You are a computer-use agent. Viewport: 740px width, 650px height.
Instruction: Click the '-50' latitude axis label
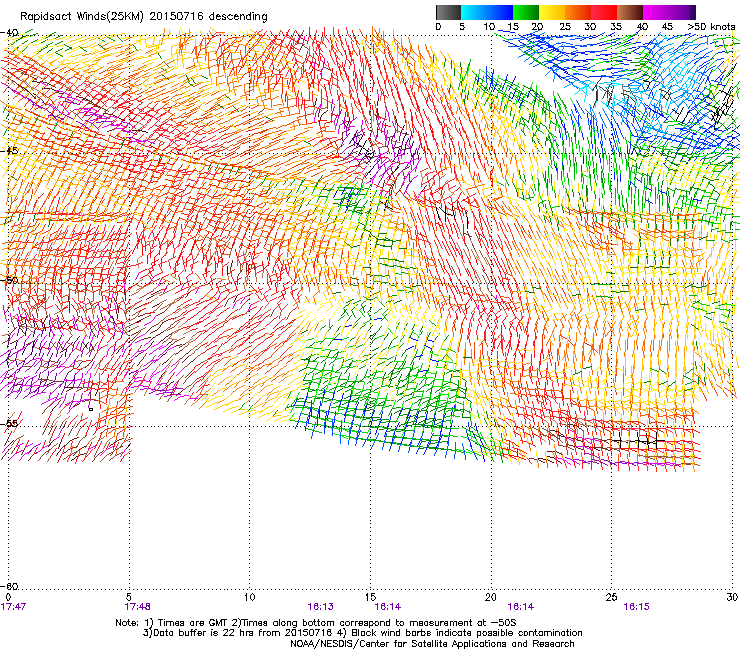pos(9,280)
